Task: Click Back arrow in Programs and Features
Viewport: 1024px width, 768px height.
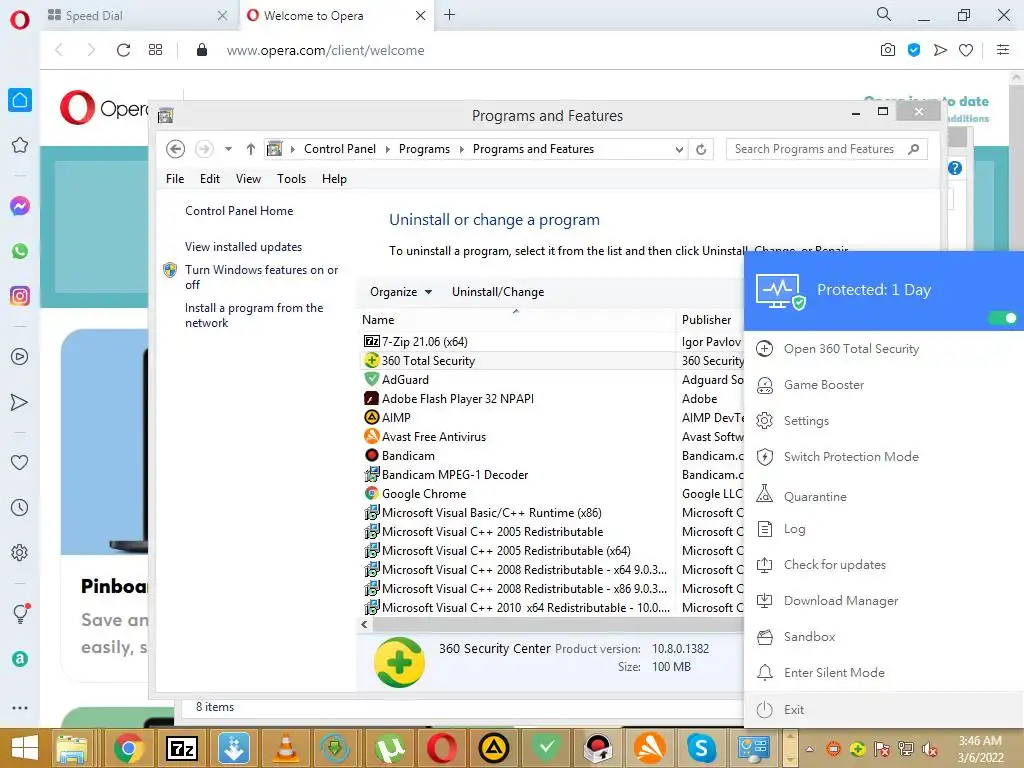Action: [175, 149]
